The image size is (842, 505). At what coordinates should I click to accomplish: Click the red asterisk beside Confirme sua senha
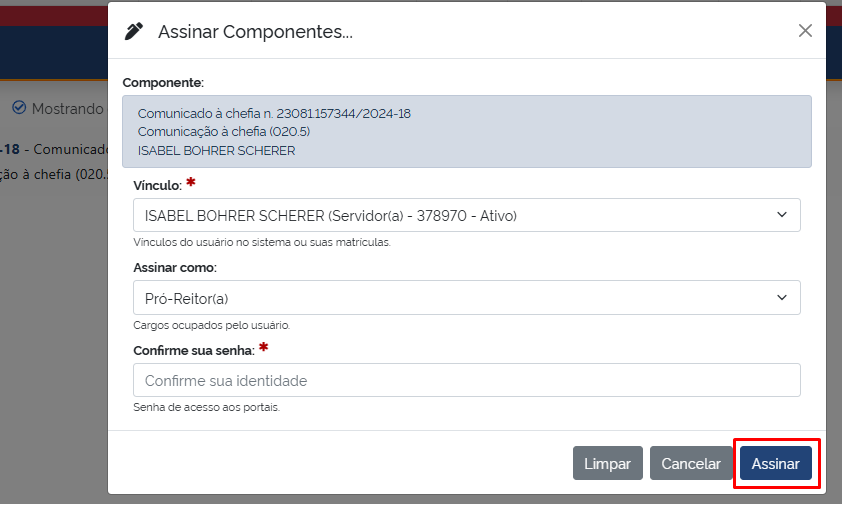tap(264, 349)
